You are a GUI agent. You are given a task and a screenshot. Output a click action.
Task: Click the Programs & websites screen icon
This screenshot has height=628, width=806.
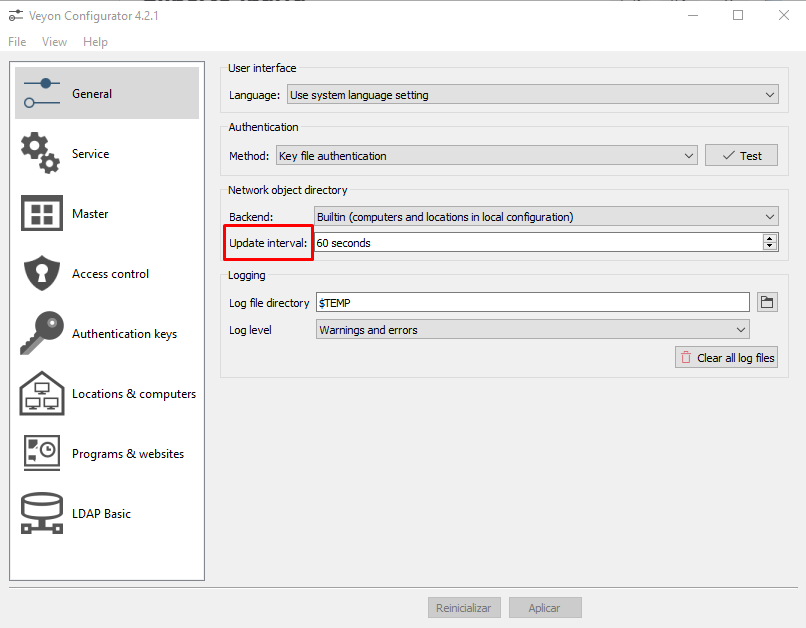click(x=42, y=453)
